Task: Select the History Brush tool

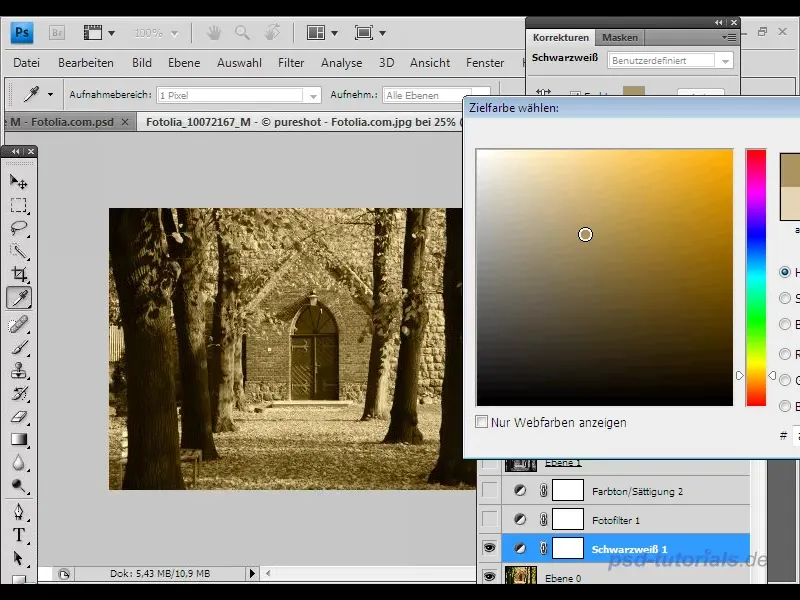Action: (19, 394)
